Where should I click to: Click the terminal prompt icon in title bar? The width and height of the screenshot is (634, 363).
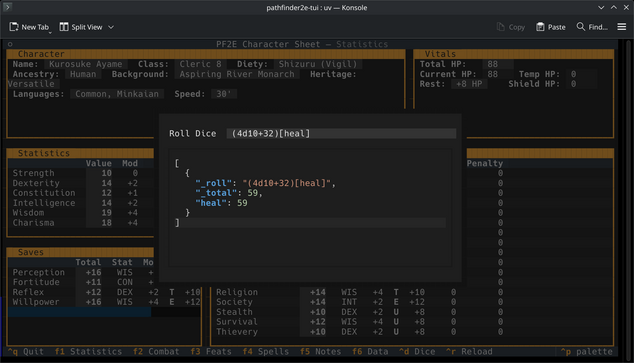[7, 7]
